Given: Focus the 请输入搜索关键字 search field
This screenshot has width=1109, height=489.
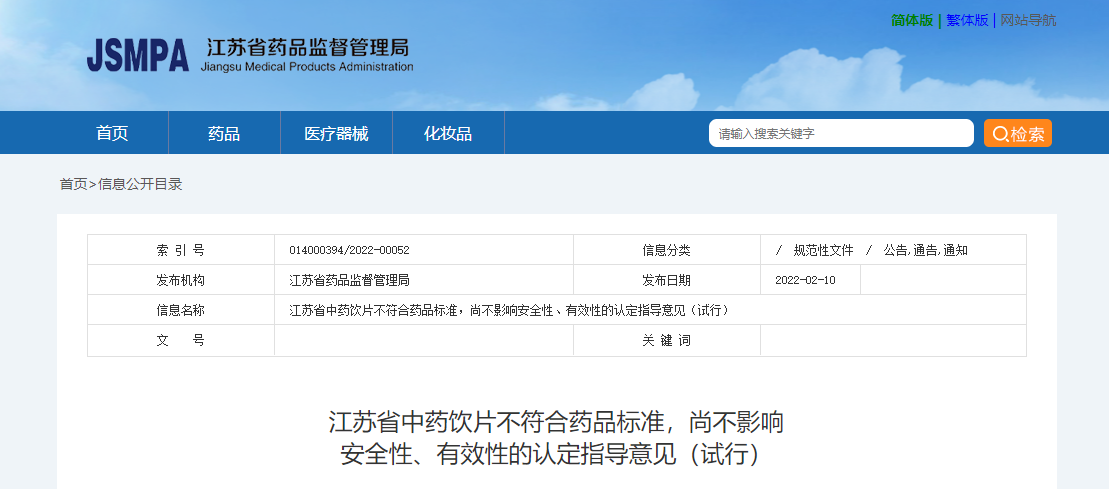Looking at the screenshot, I should pos(840,133).
